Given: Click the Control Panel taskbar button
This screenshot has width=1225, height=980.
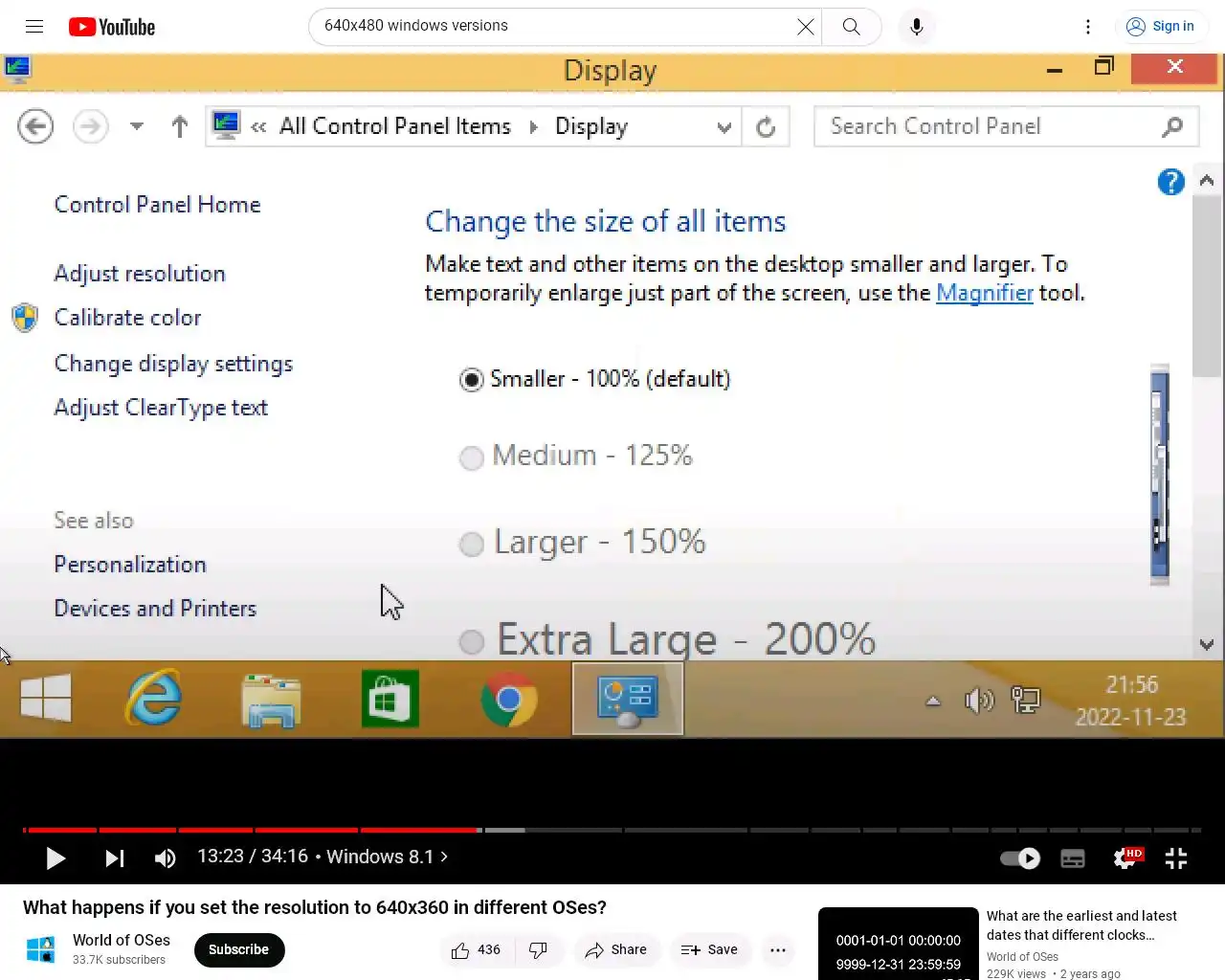Looking at the screenshot, I should (628, 701).
